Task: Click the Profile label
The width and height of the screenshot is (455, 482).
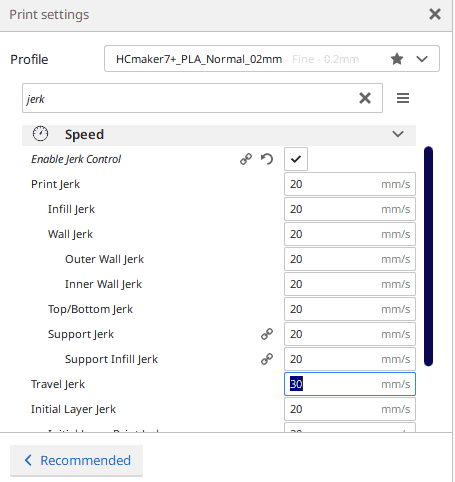Action: point(29,60)
